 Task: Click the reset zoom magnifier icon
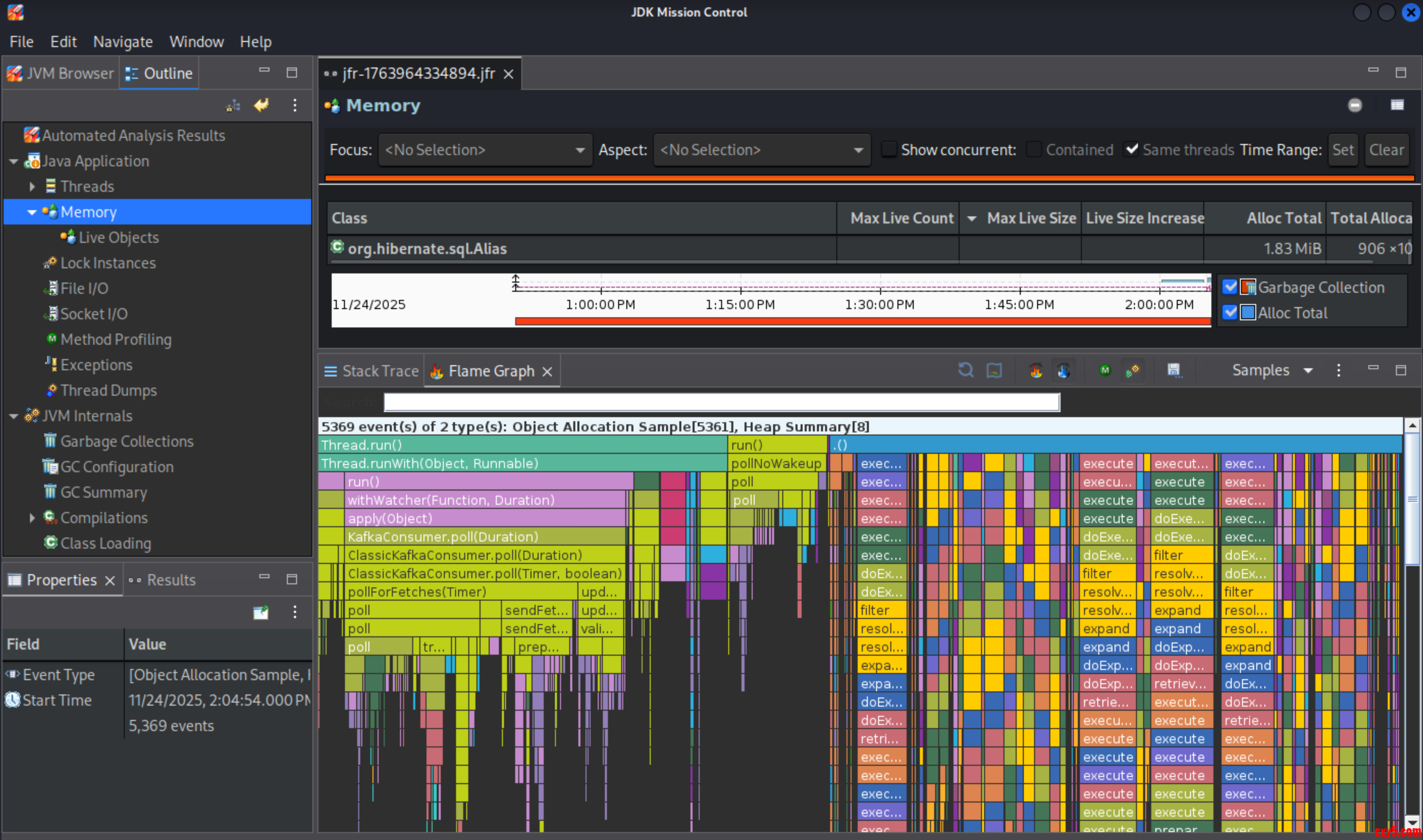(966, 371)
